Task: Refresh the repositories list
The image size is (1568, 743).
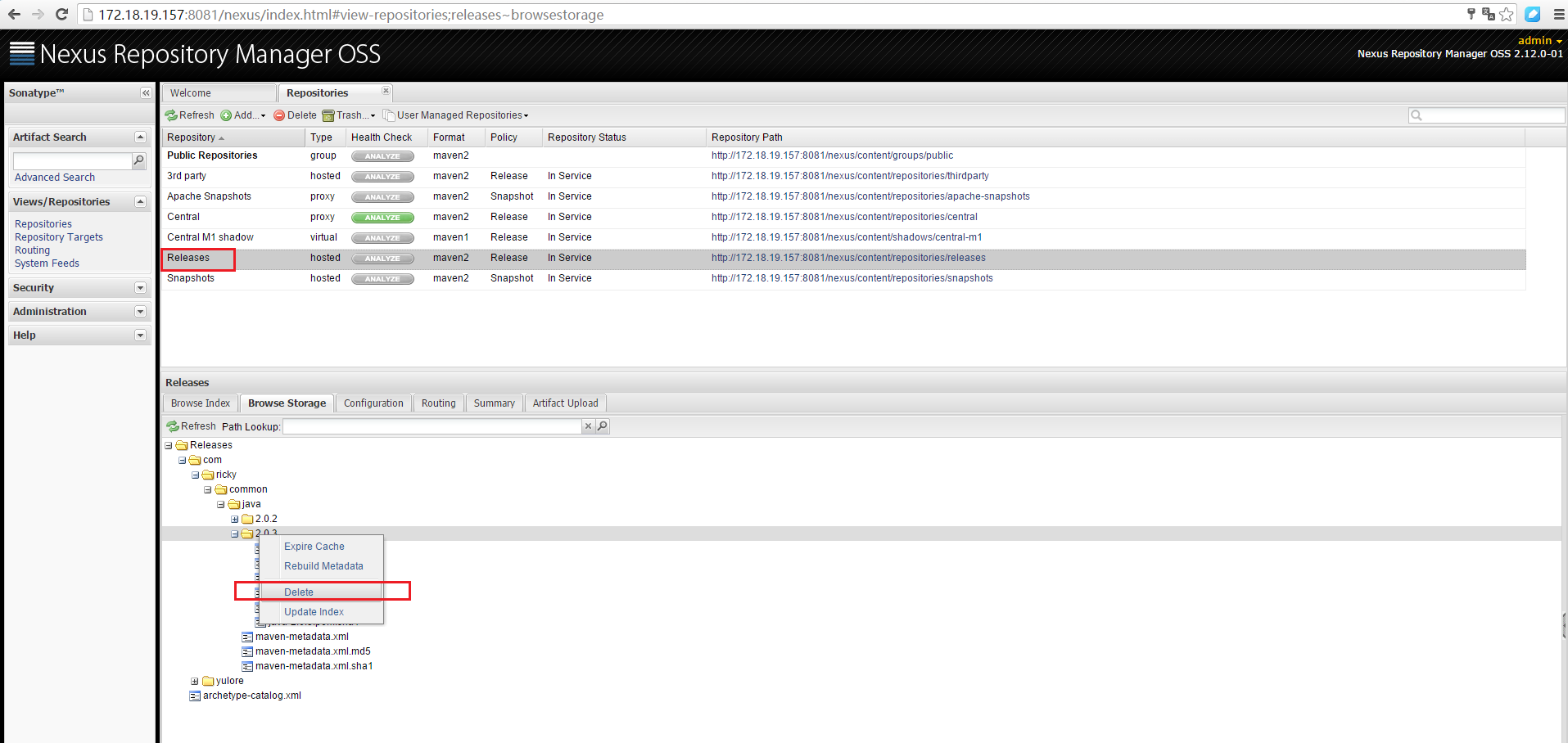Action: coord(190,115)
